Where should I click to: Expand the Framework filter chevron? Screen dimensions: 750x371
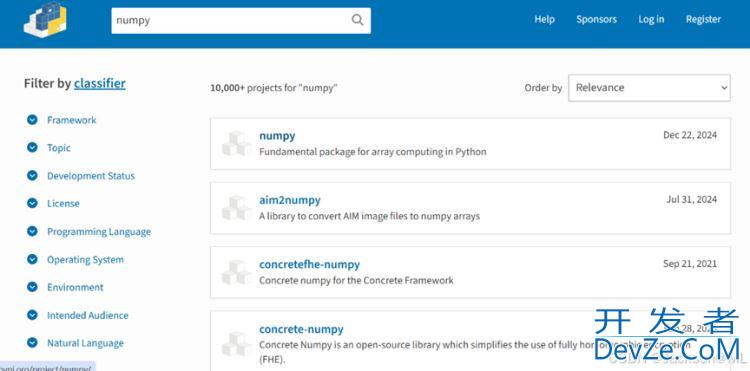coord(32,120)
